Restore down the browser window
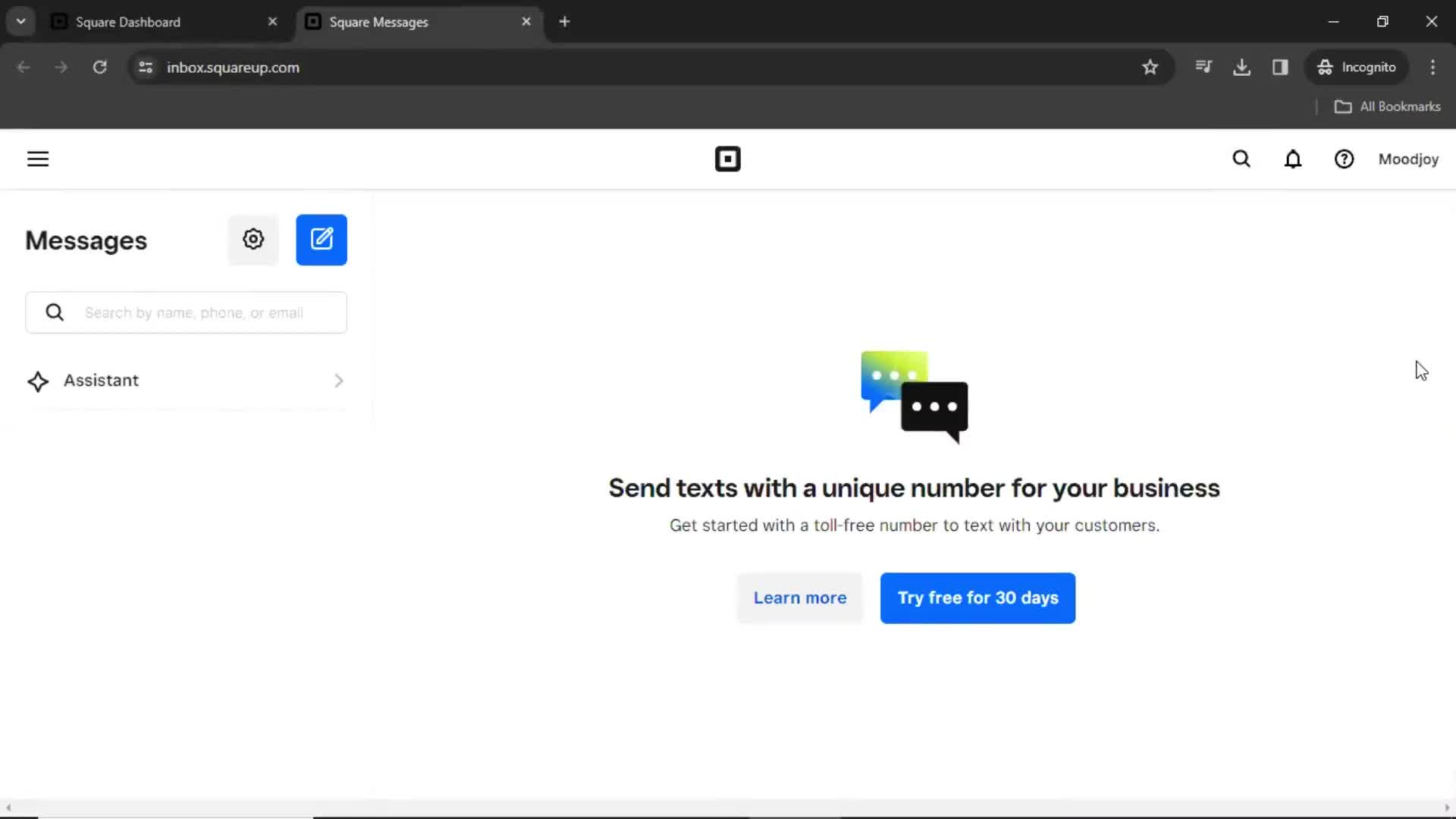The image size is (1456, 819). pos(1382,22)
